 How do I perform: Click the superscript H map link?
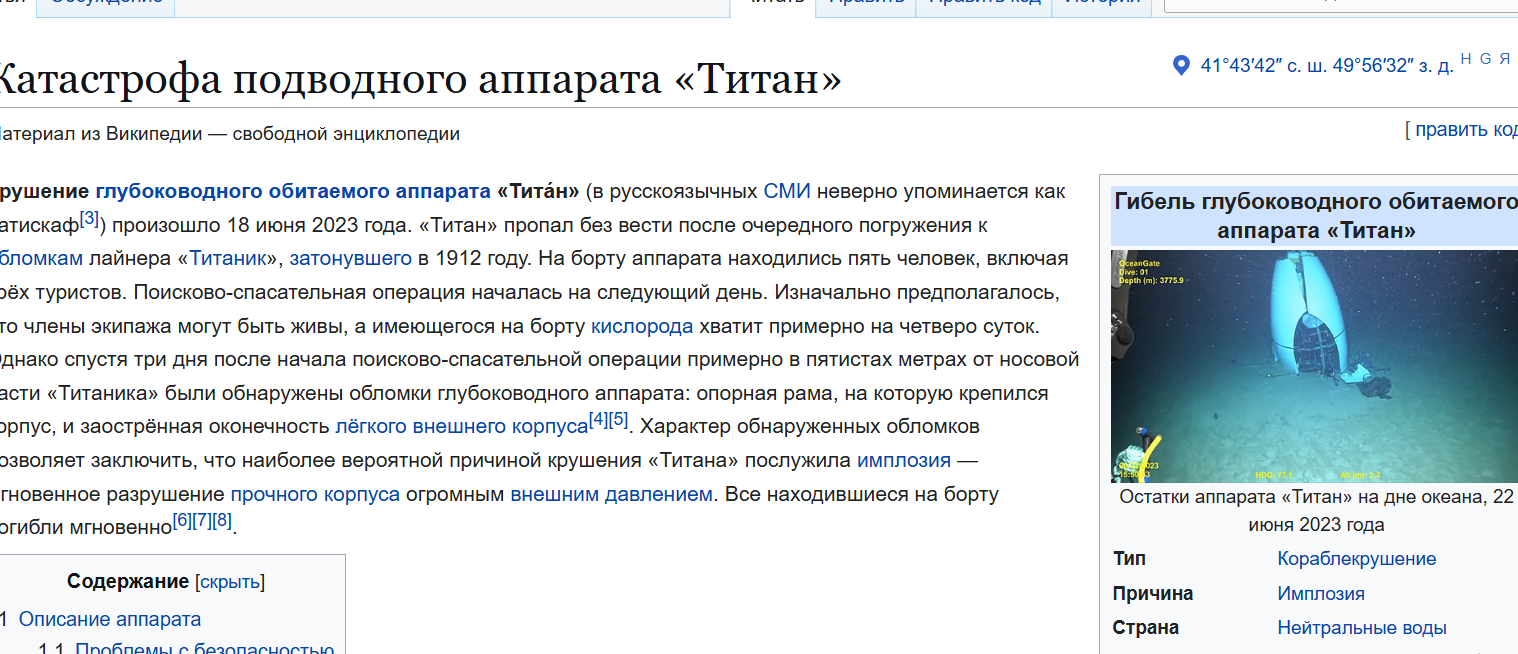(x=1466, y=59)
